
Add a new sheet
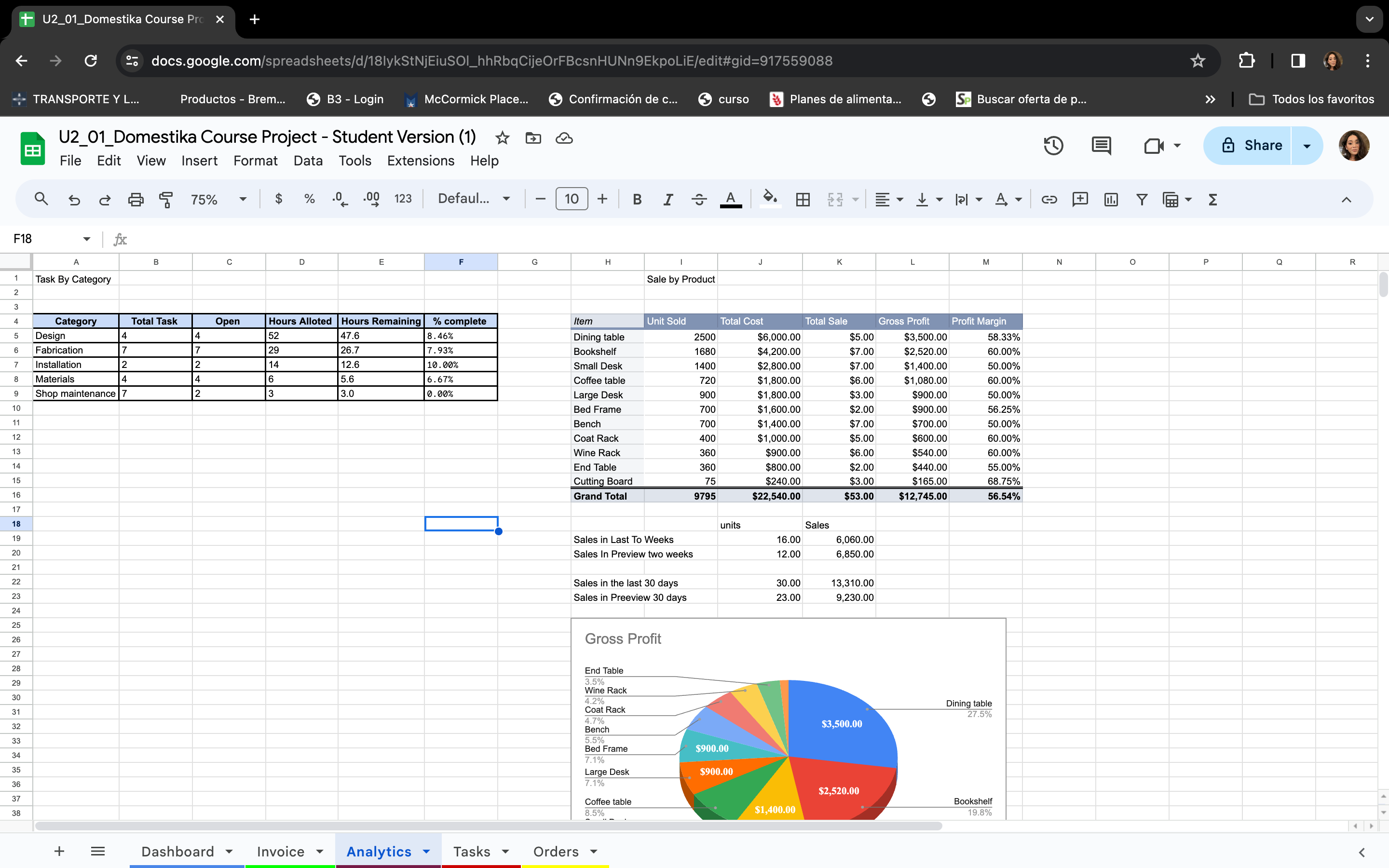[59, 851]
